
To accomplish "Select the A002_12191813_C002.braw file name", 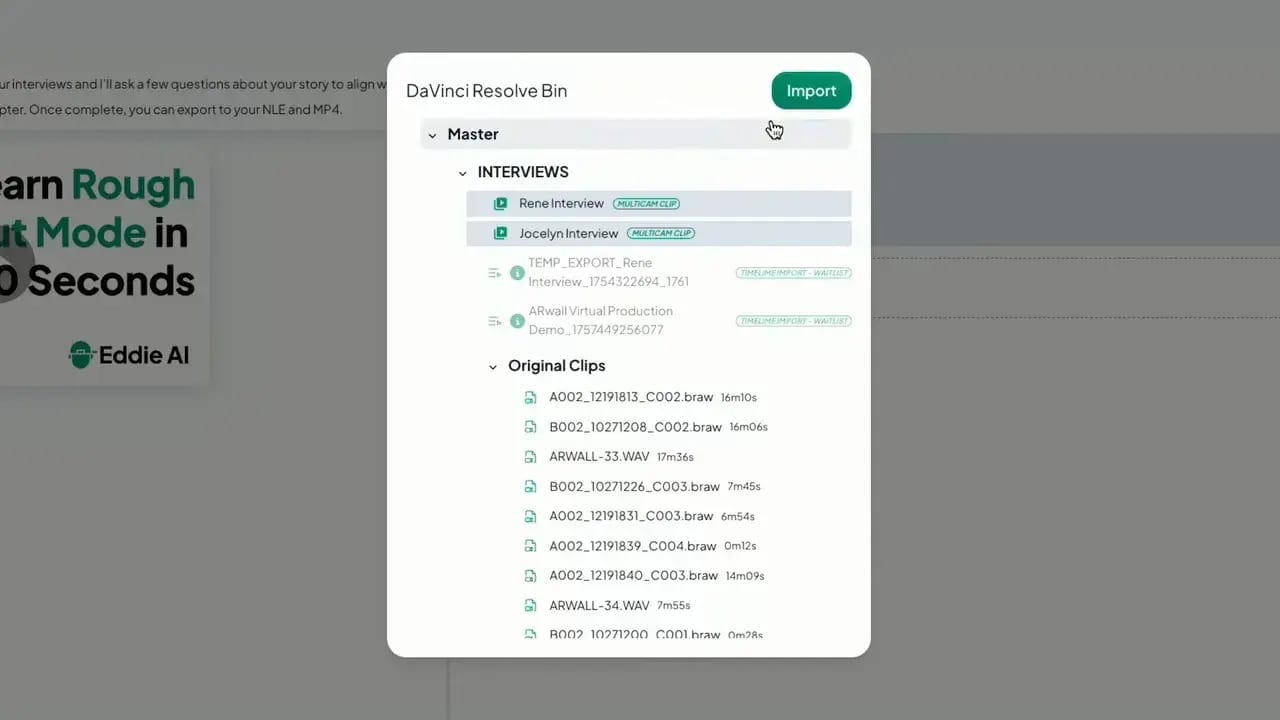I will 631,397.
